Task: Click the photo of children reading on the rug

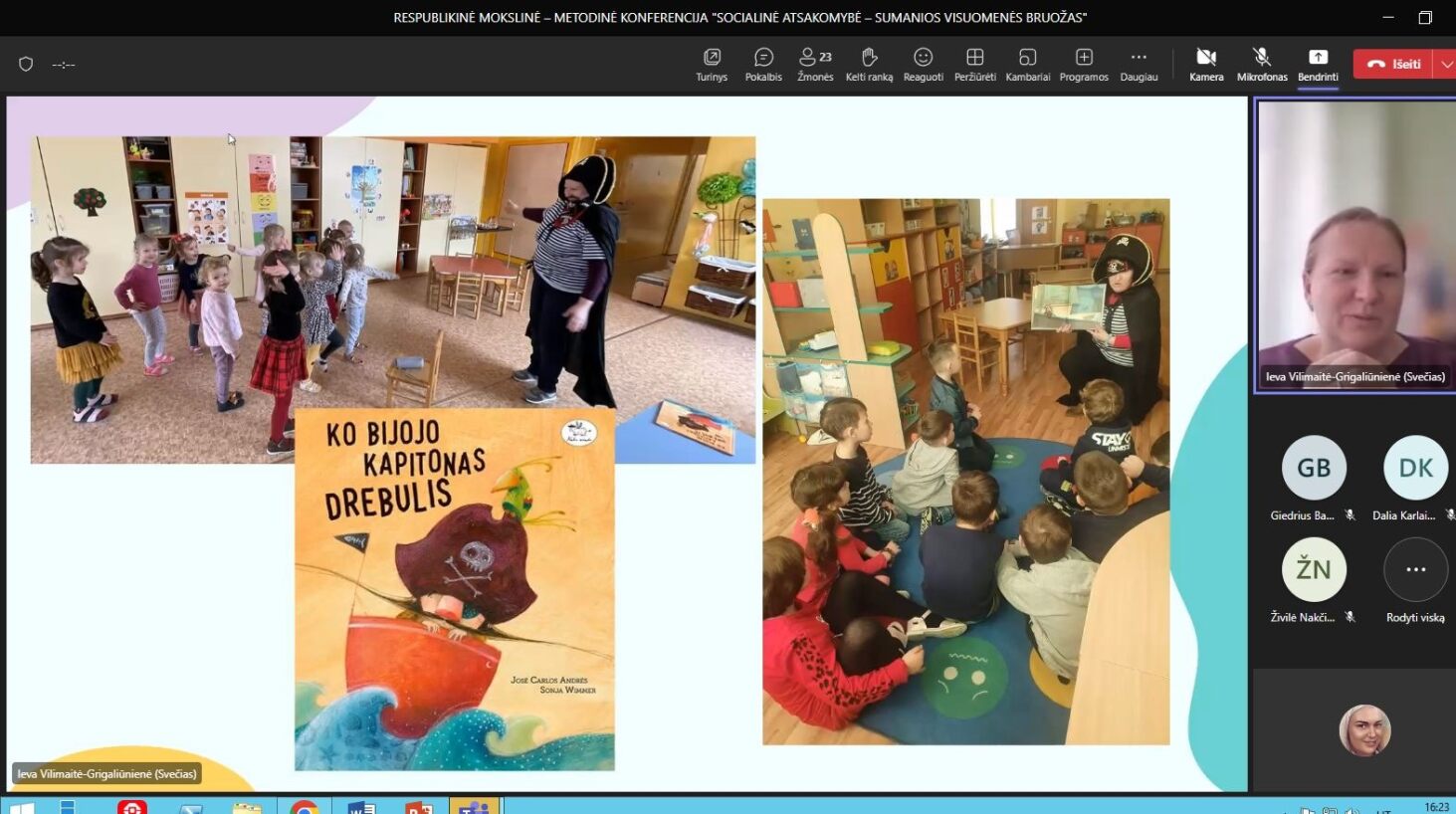Action: click(965, 472)
